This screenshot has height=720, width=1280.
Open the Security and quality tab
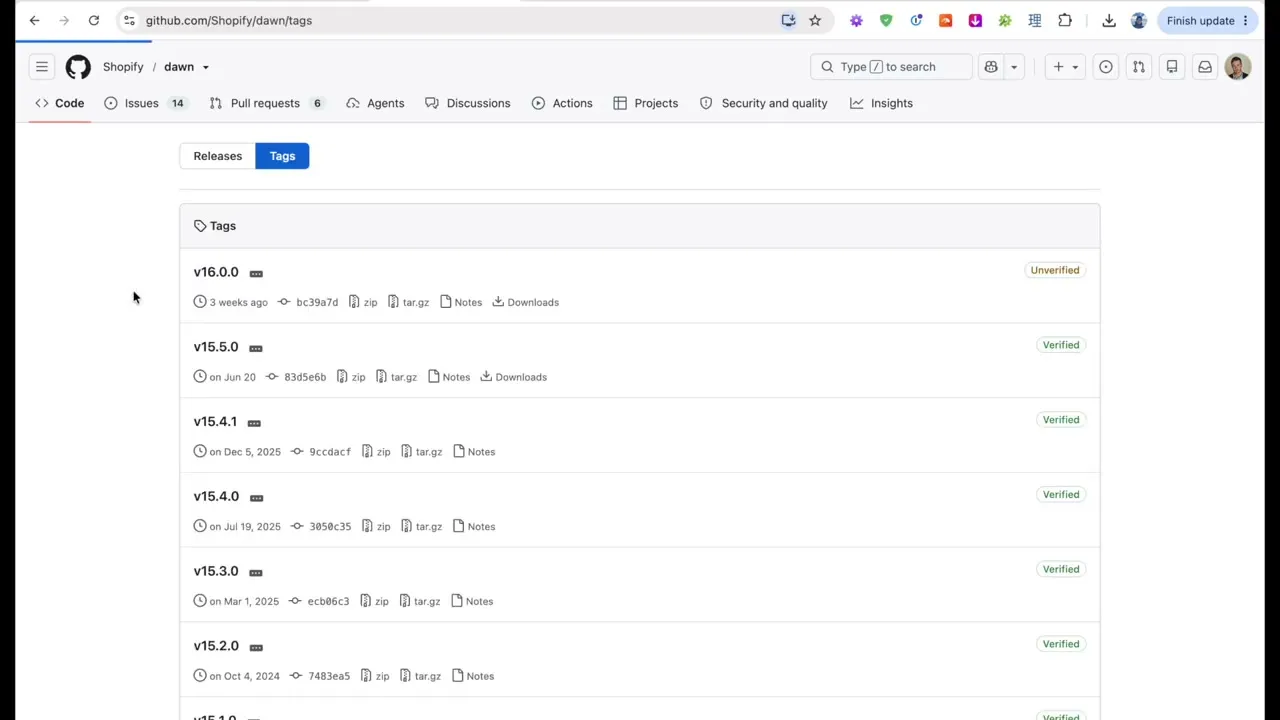[x=764, y=103]
